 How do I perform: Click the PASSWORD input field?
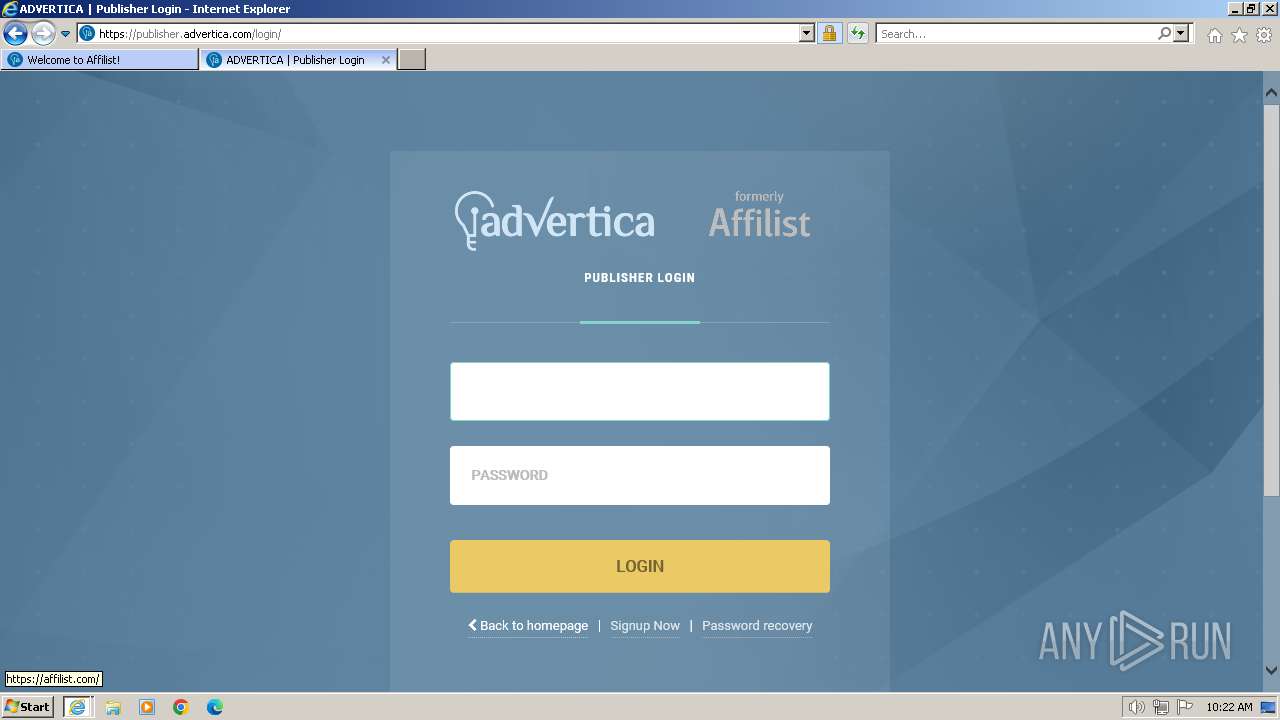point(640,475)
